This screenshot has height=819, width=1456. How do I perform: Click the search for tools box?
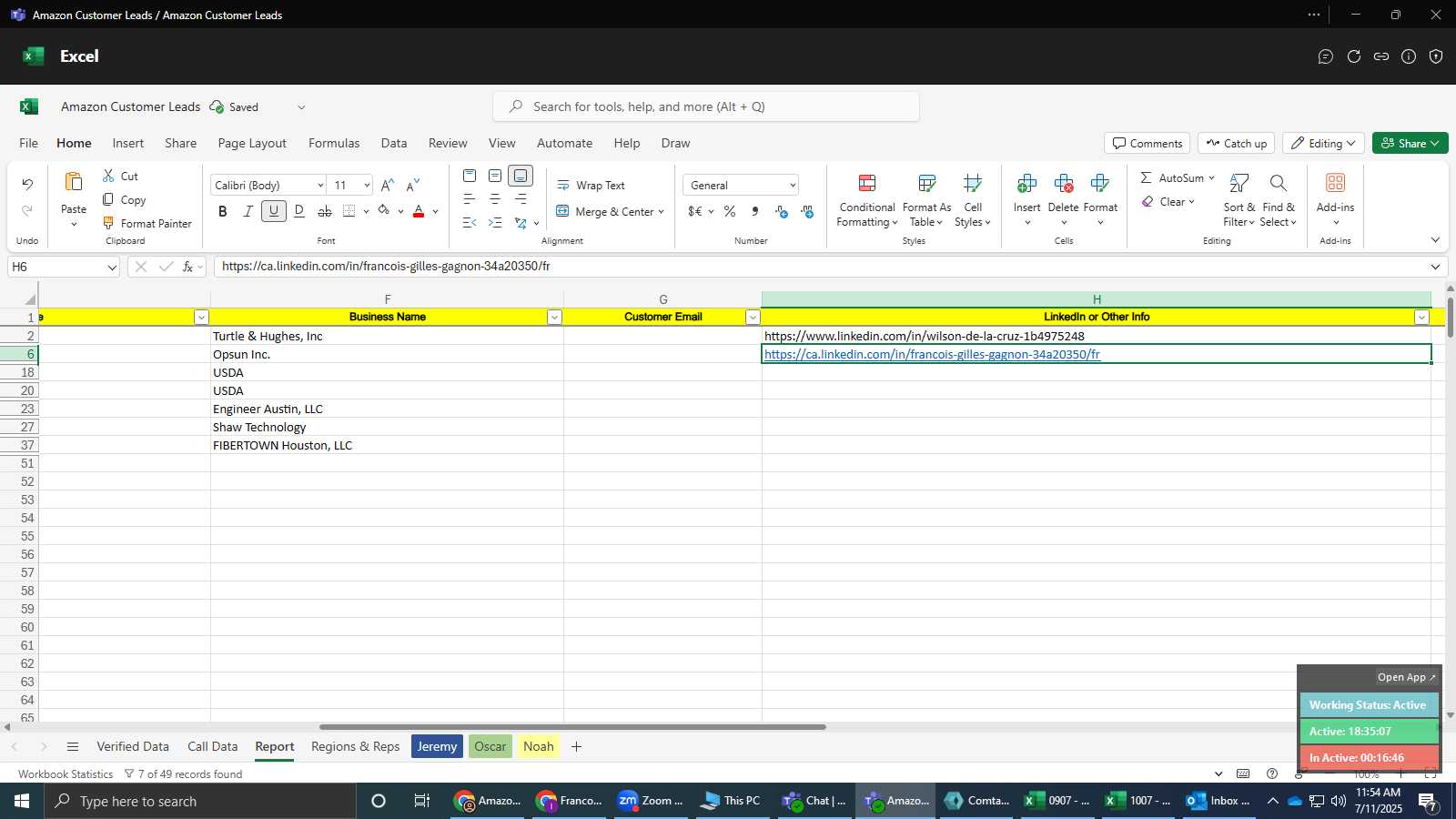pyautogui.click(x=706, y=106)
